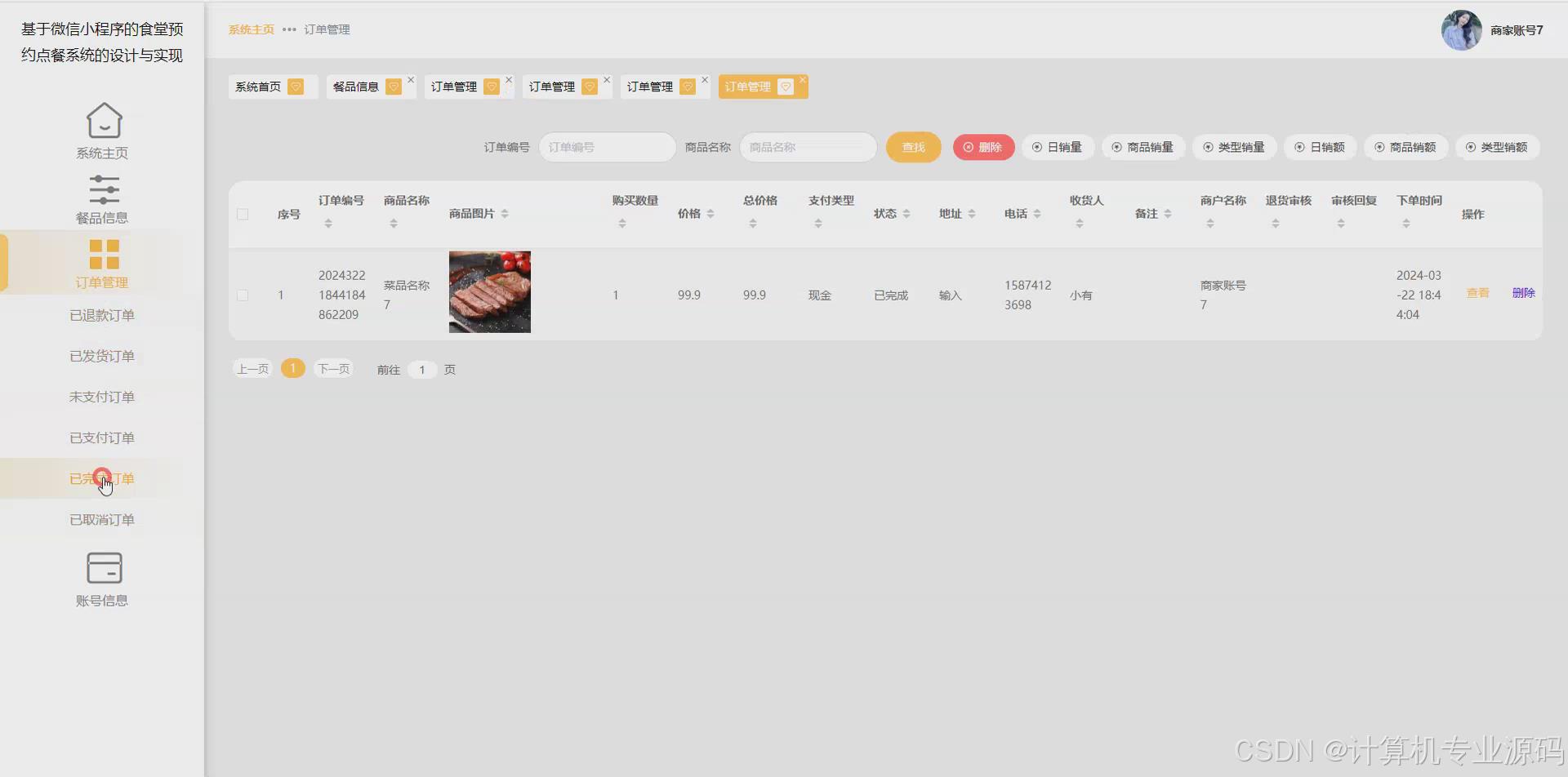Sort by 价格 column arrows

click(x=710, y=214)
